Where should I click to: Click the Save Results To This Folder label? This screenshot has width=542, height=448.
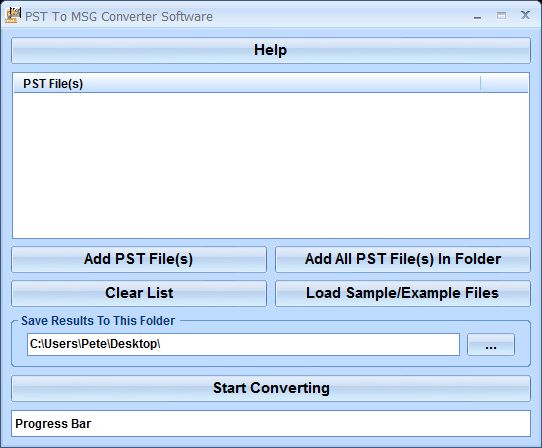98,321
